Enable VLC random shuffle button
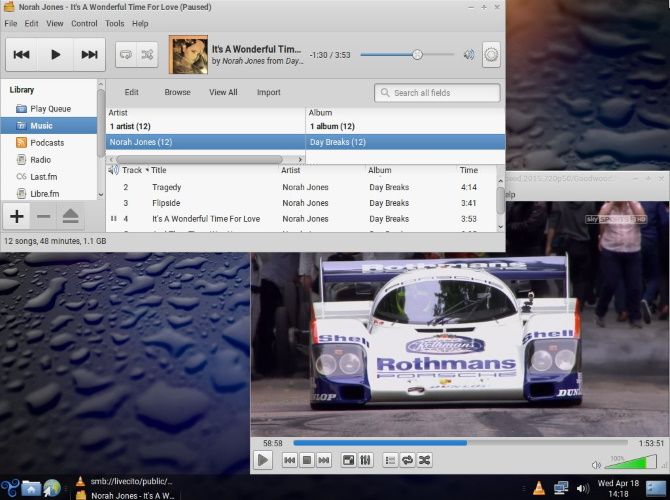Viewport: 670px width, 500px height. click(424, 460)
